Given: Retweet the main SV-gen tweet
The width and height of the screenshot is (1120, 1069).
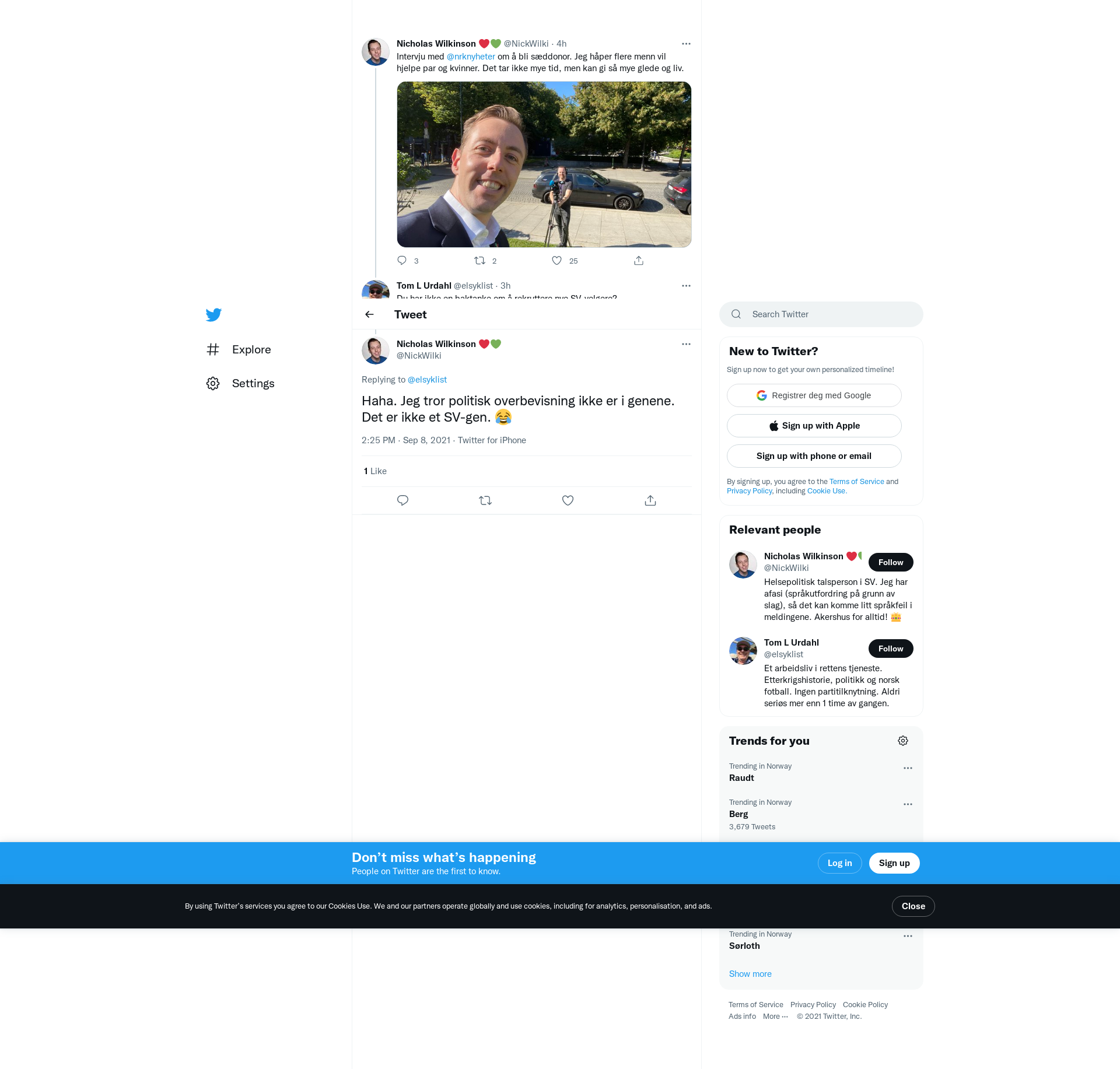Looking at the screenshot, I should (485, 500).
